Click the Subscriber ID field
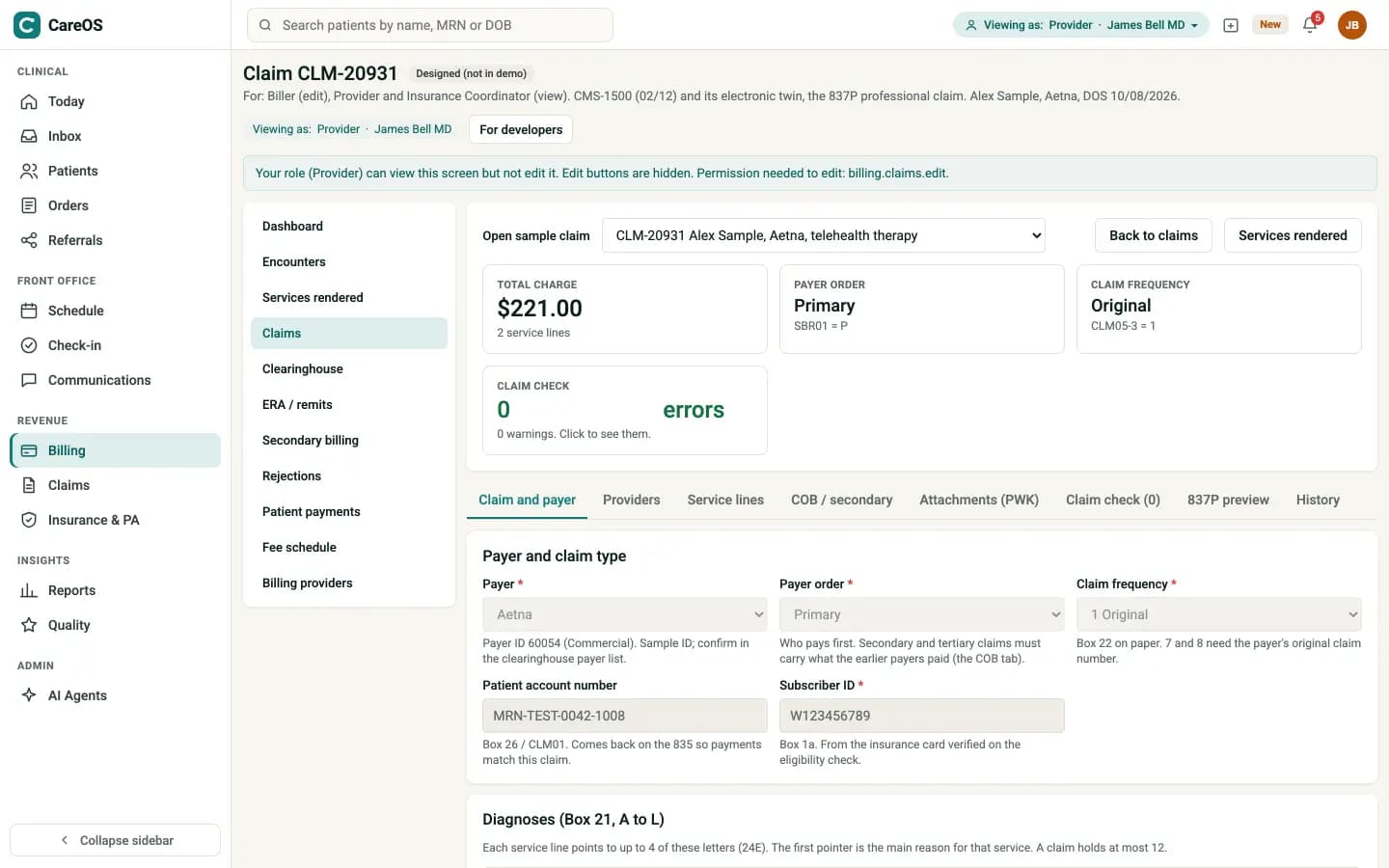This screenshot has width=1389, height=868. pos(922,716)
